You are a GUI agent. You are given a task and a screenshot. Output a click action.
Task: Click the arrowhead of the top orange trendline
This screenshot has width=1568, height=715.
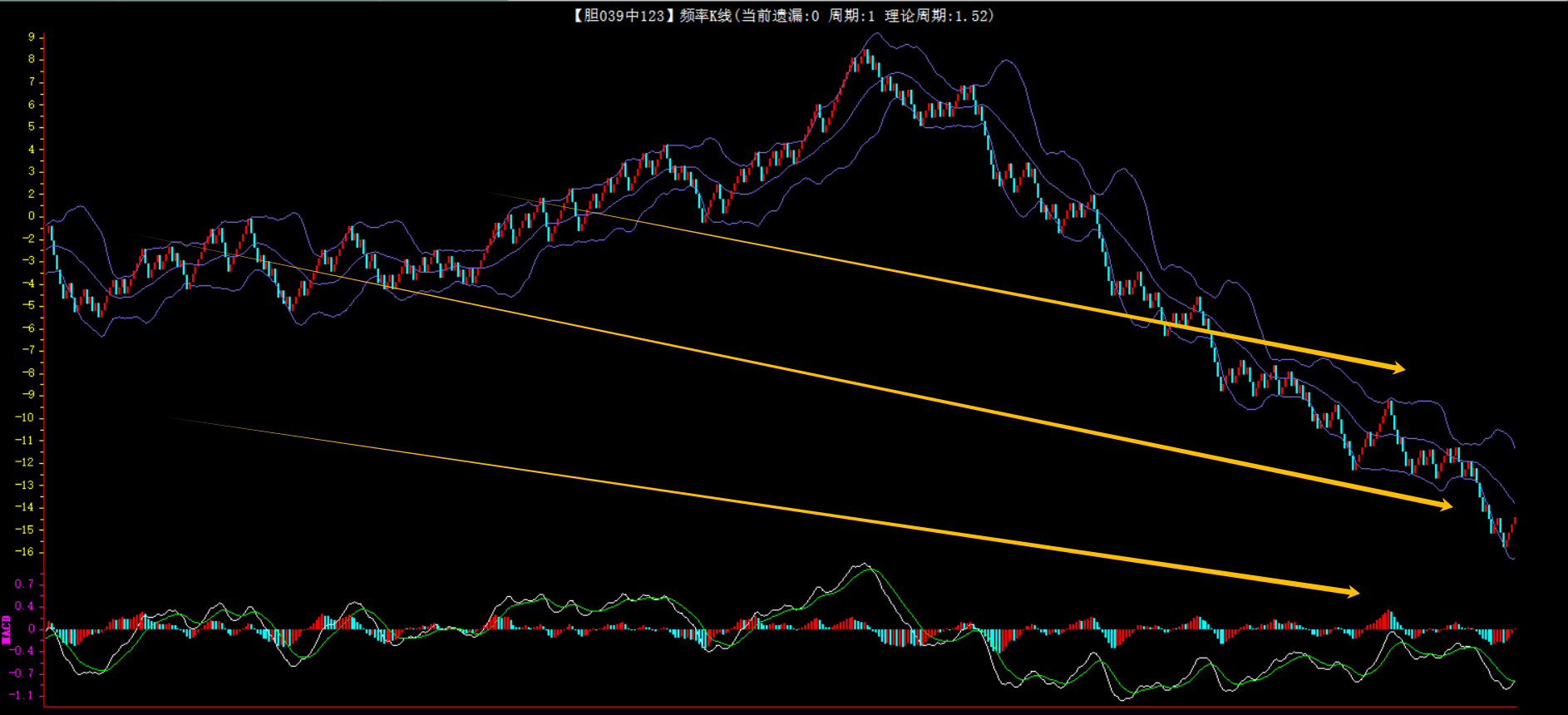(1395, 367)
